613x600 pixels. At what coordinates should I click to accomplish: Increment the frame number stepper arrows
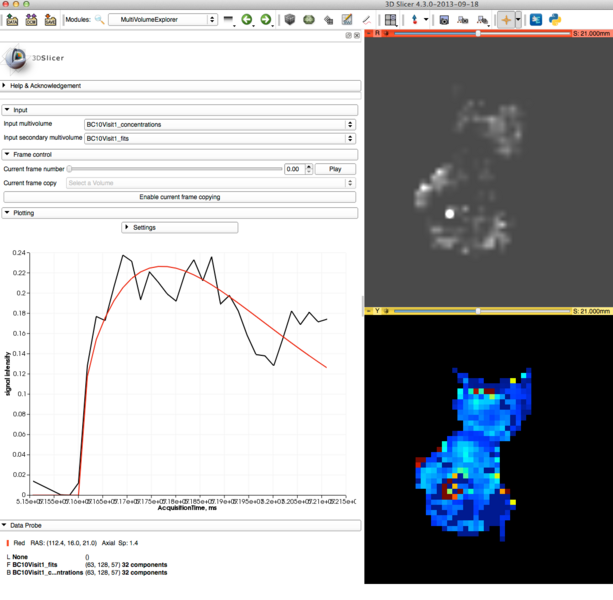tap(309, 169)
